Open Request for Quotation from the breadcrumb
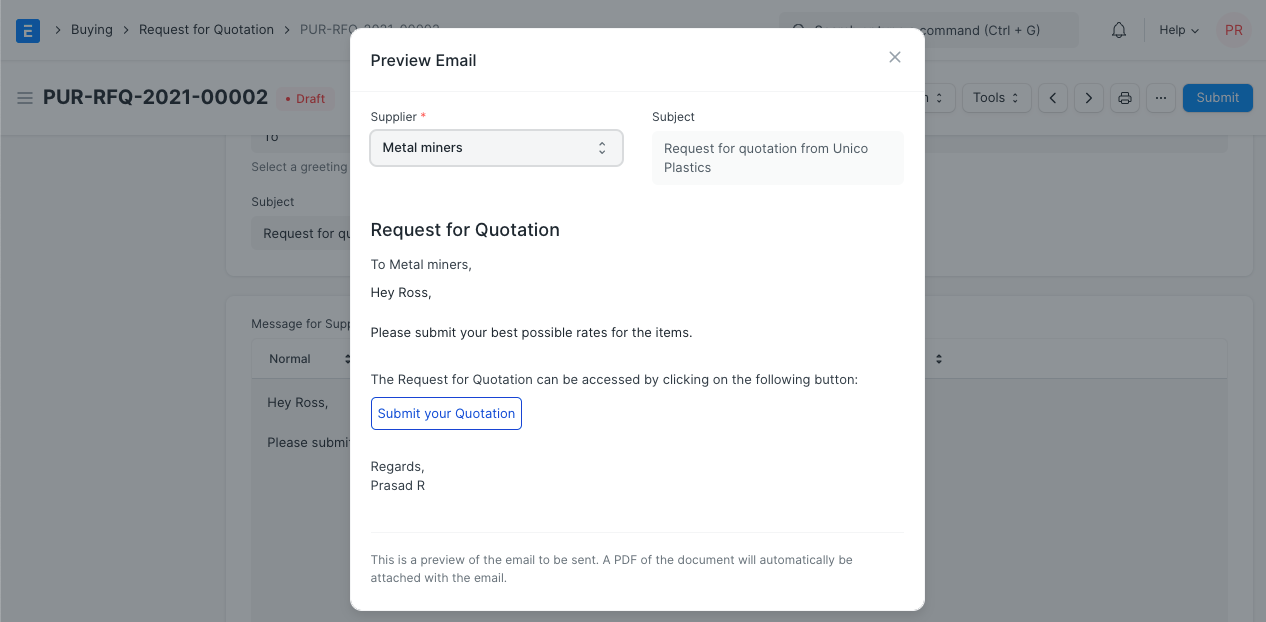This screenshot has height=622, width=1266. pos(206,29)
